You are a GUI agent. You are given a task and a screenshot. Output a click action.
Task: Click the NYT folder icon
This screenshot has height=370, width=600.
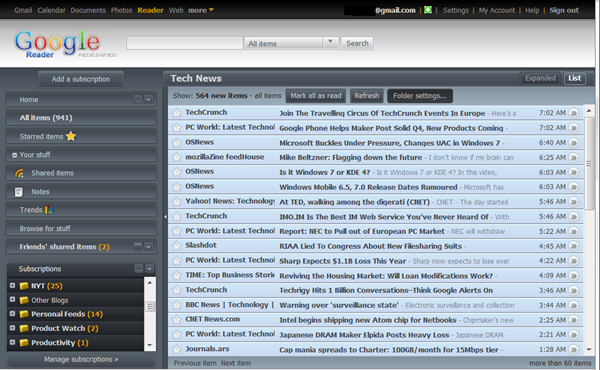click(x=24, y=286)
